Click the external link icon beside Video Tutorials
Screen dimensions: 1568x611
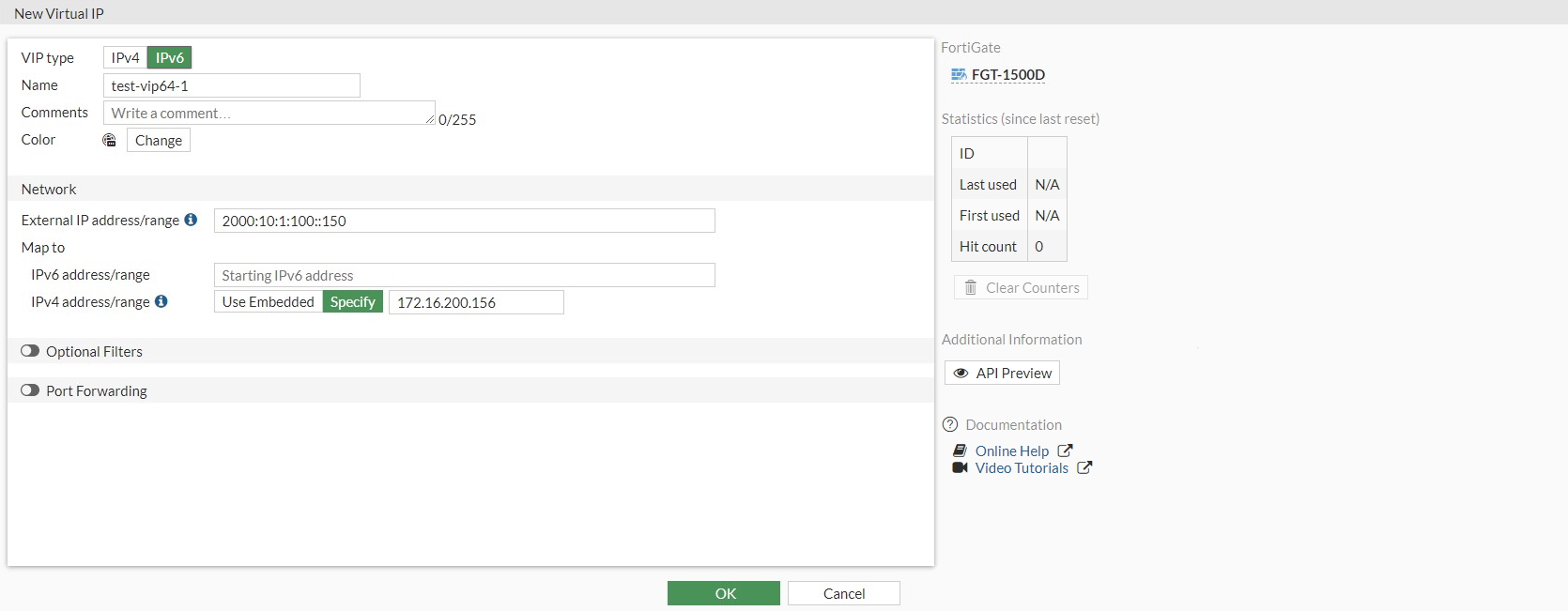point(1084,467)
